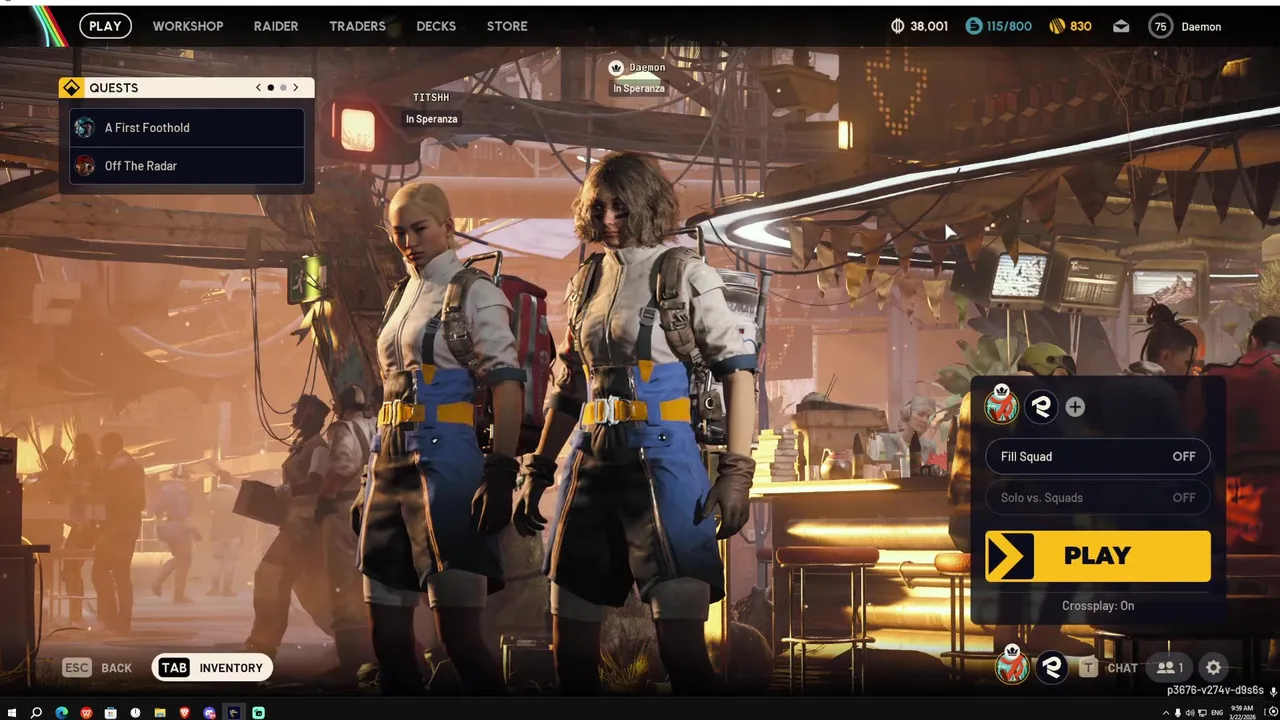Open chat with the T CHAT button
This screenshot has height=720, width=1280.
(1108, 668)
